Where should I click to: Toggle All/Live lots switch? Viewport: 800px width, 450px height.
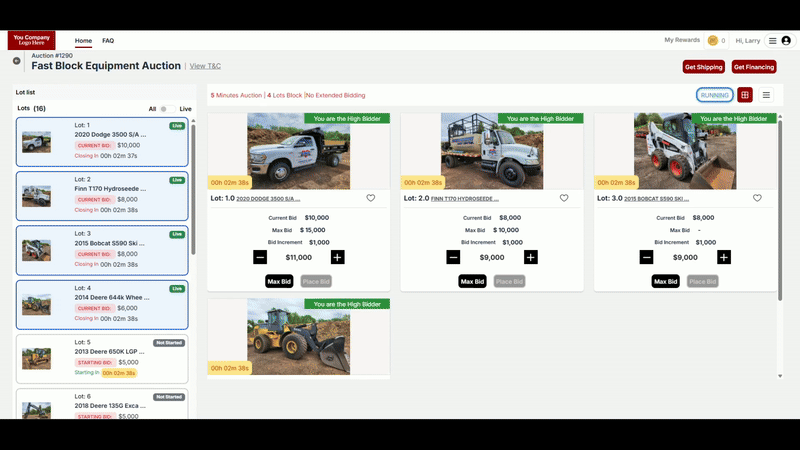(167, 109)
